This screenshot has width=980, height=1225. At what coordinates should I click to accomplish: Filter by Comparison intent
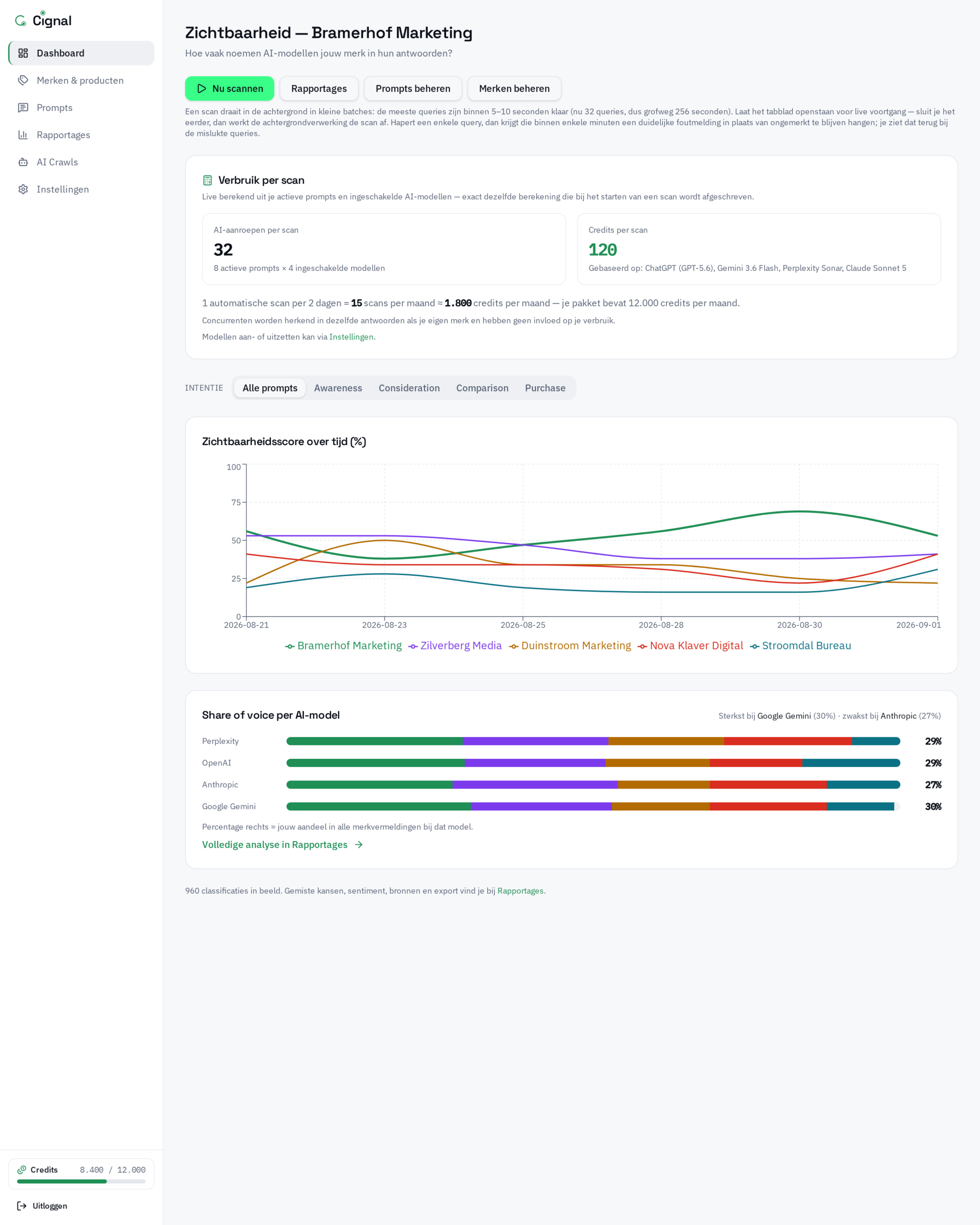[482, 388]
